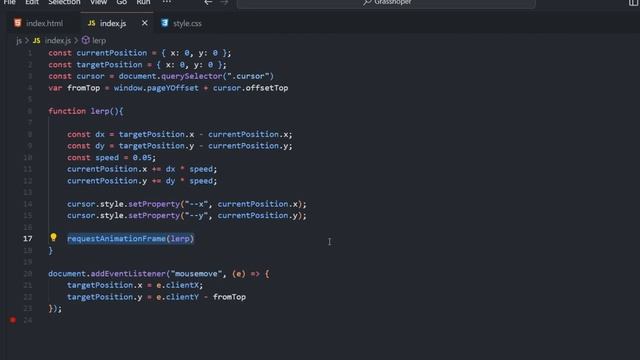Open the lightbulb code action on line 17
This screenshot has height=360, width=640.
point(53,237)
